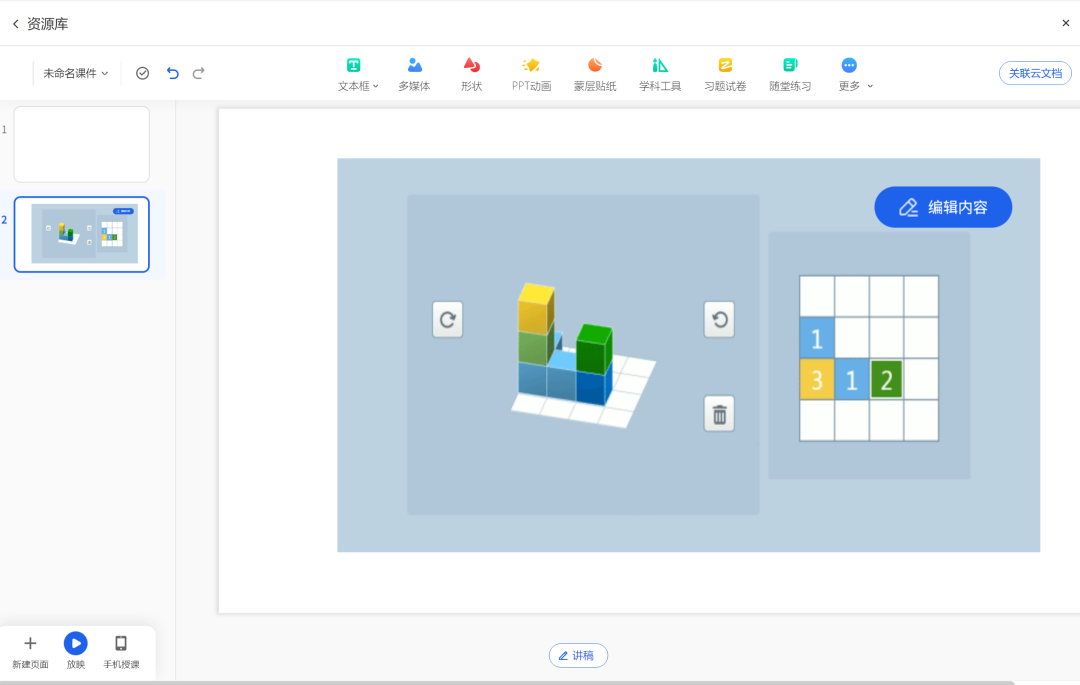The height and width of the screenshot is (685, 1080).
Task: Open the 蒙层贴纸 sticker tool
Action: tap(594, 74)
